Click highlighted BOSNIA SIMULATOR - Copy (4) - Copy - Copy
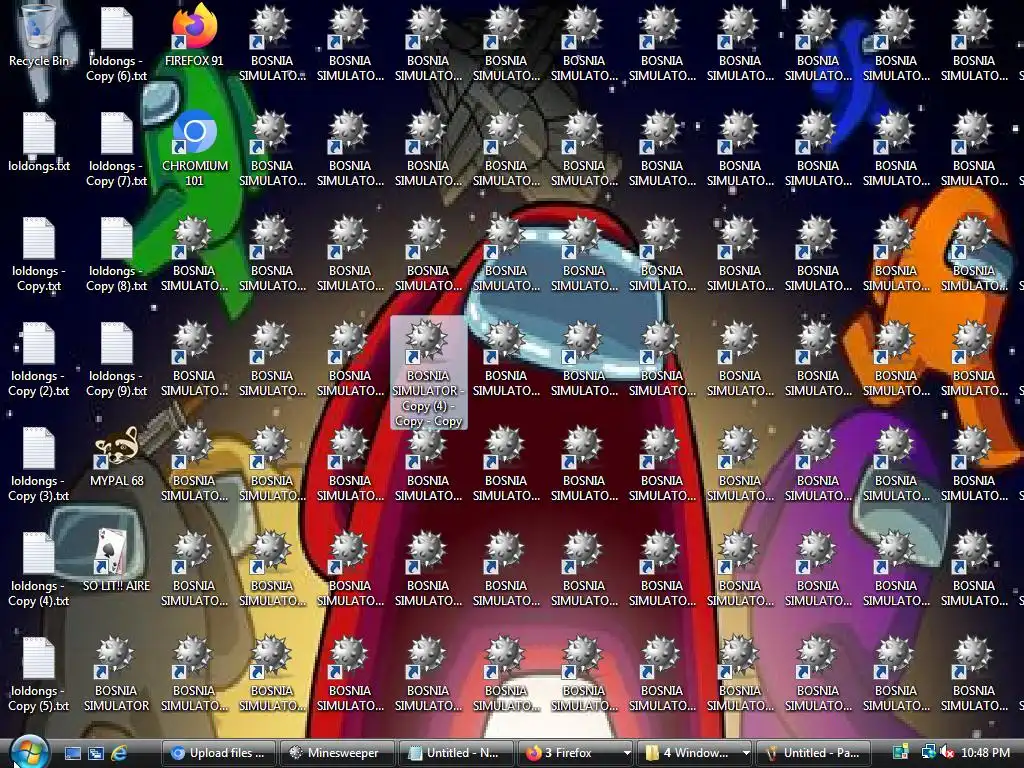 428,372
